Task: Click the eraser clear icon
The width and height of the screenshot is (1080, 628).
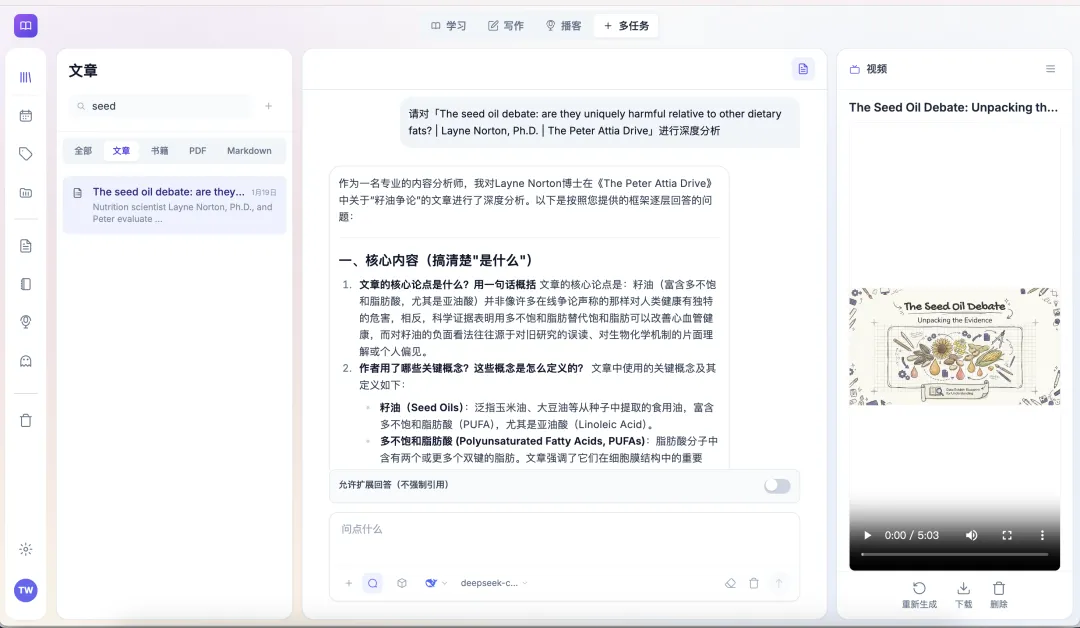Action: (x=730, y=583)
